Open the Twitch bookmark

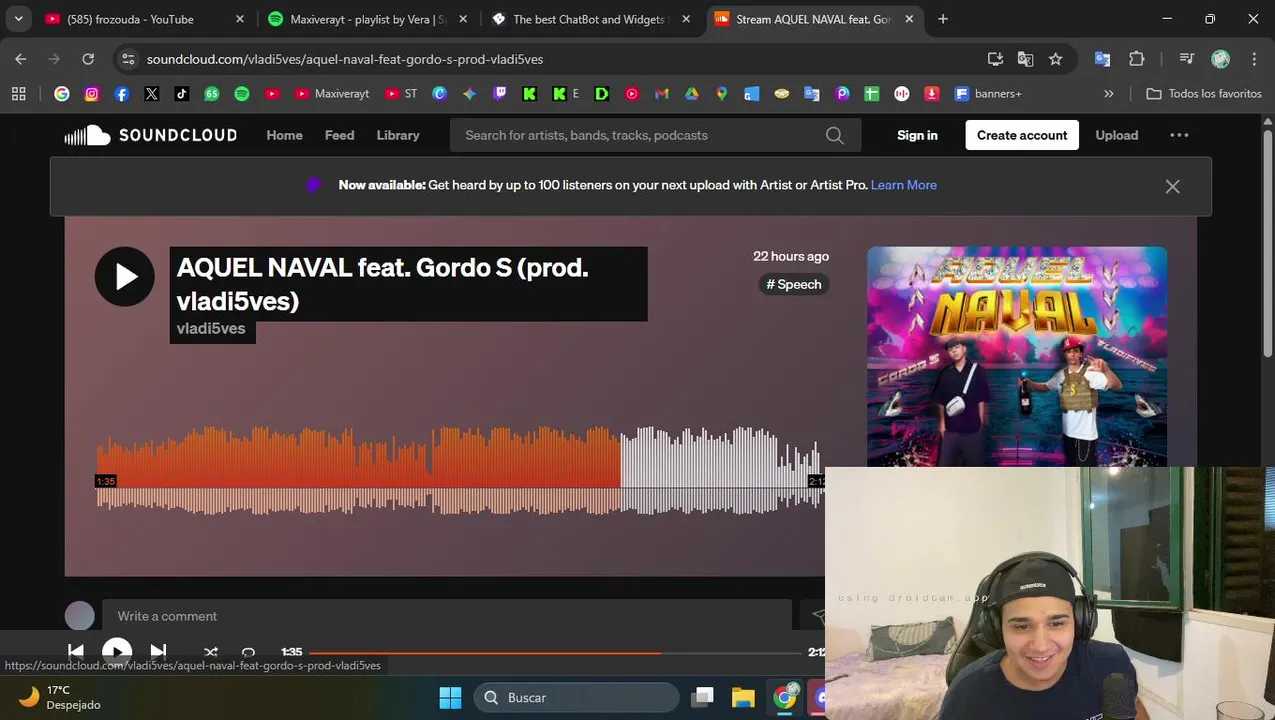pyautogui.click(x=500, y=93)
